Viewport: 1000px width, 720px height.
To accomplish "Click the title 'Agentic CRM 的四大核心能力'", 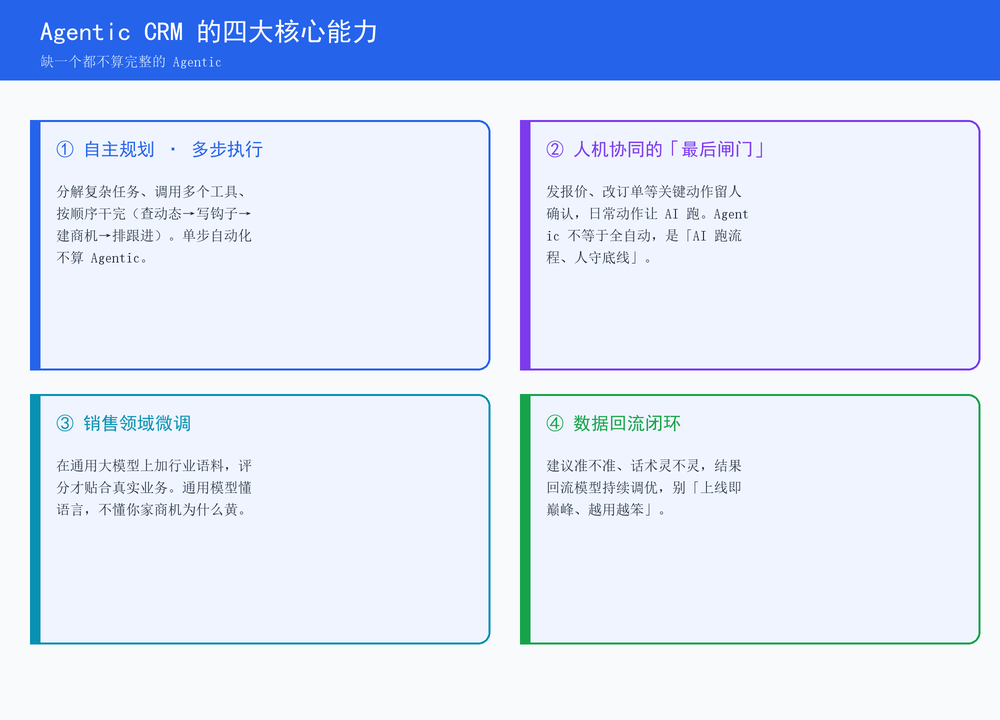I will (x=209, y=32).
